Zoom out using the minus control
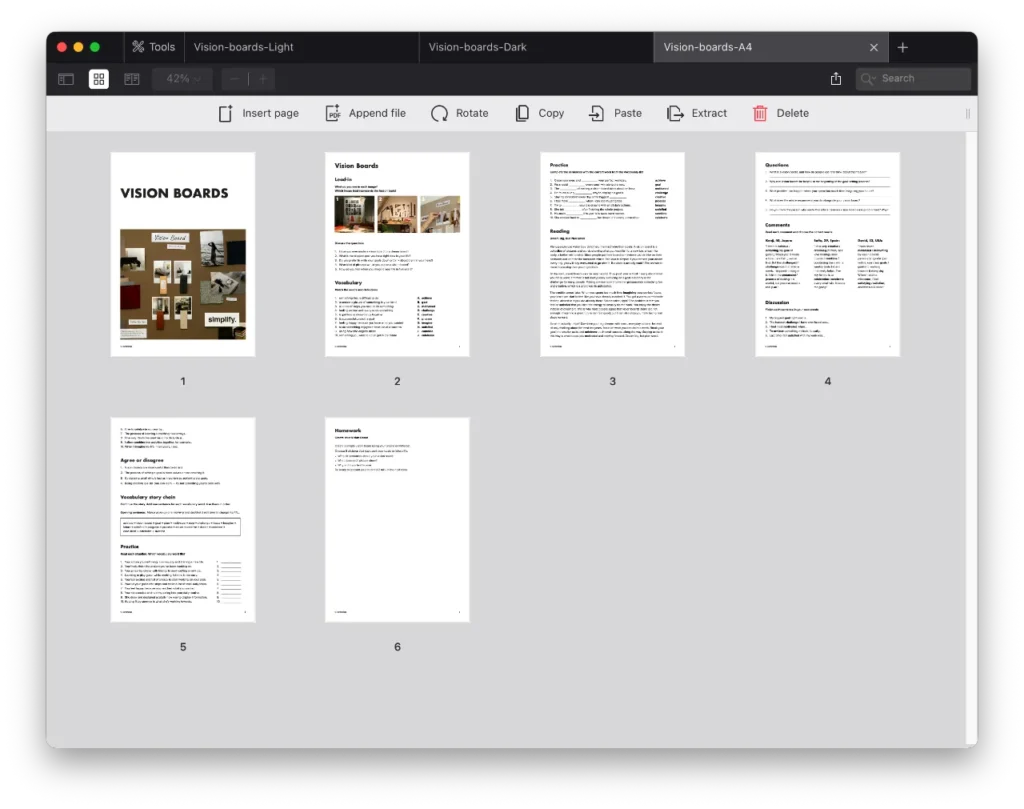The height and width of the screenshot is (809, 1024). point(233,78)
